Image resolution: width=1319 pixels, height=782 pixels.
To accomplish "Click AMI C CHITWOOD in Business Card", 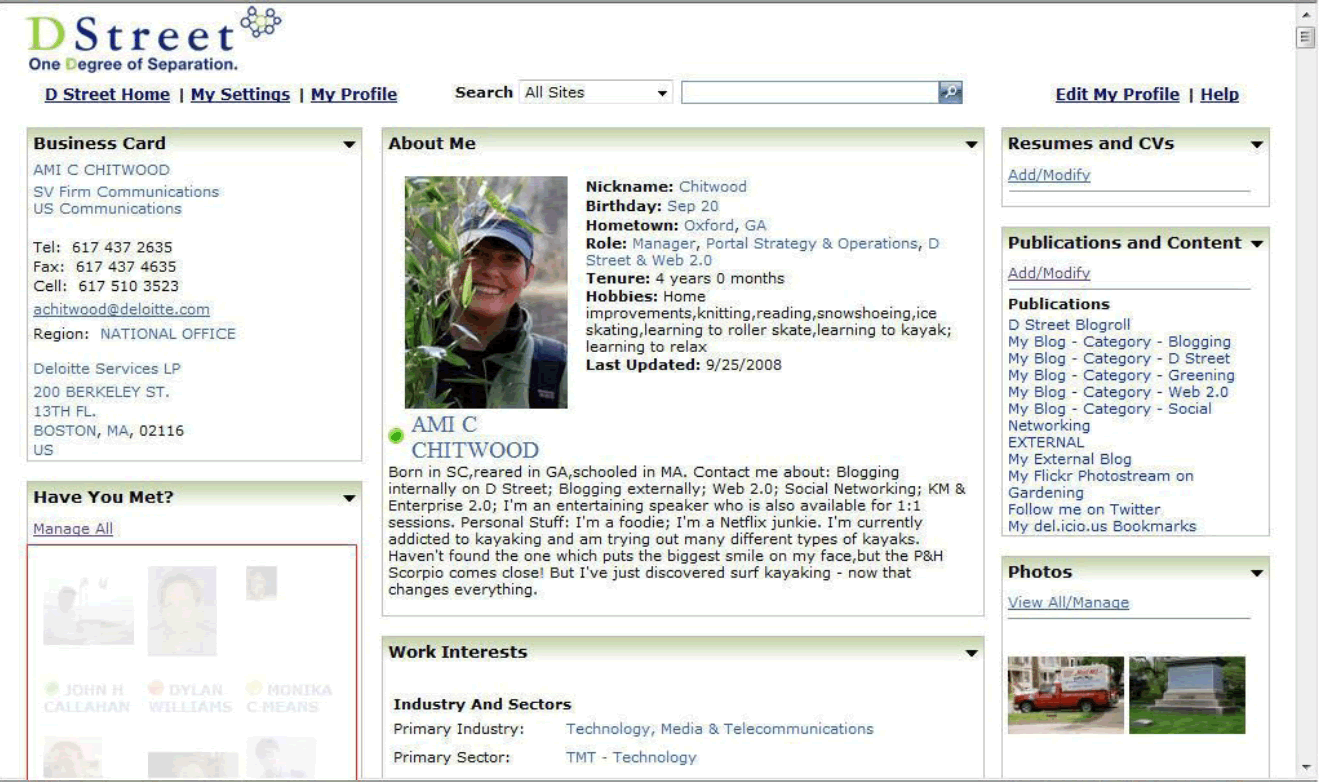I will [101, 170].
